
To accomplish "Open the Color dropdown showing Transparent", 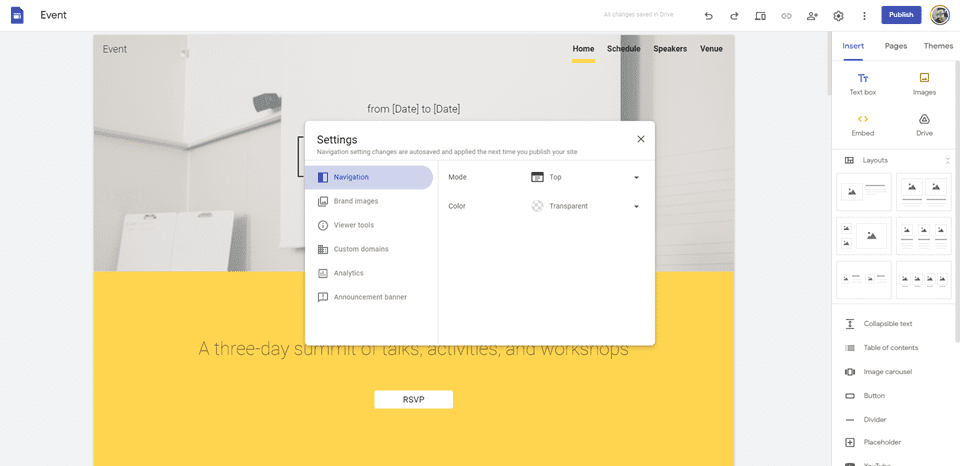I will (x=585, y=206).
